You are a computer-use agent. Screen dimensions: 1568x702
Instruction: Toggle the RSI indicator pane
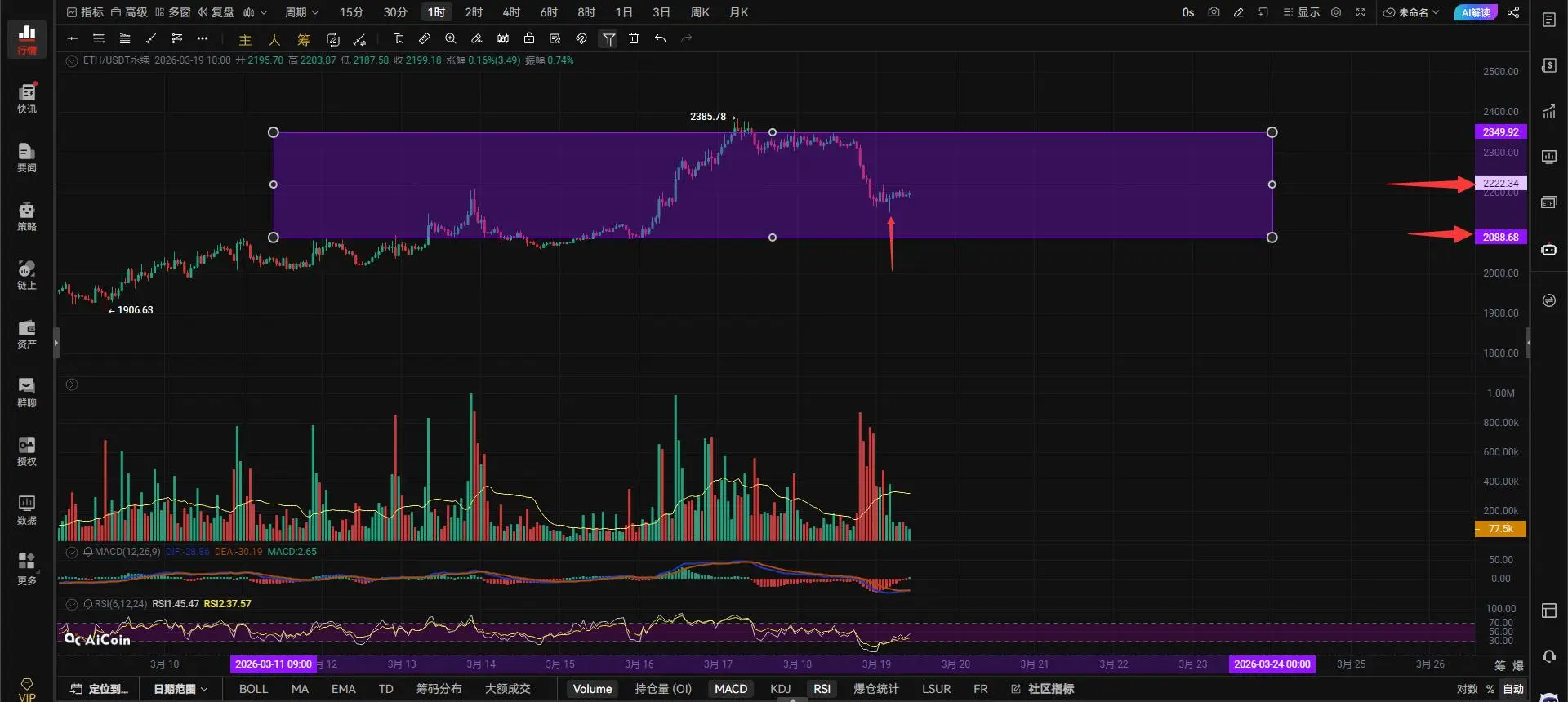pos(822,689)
